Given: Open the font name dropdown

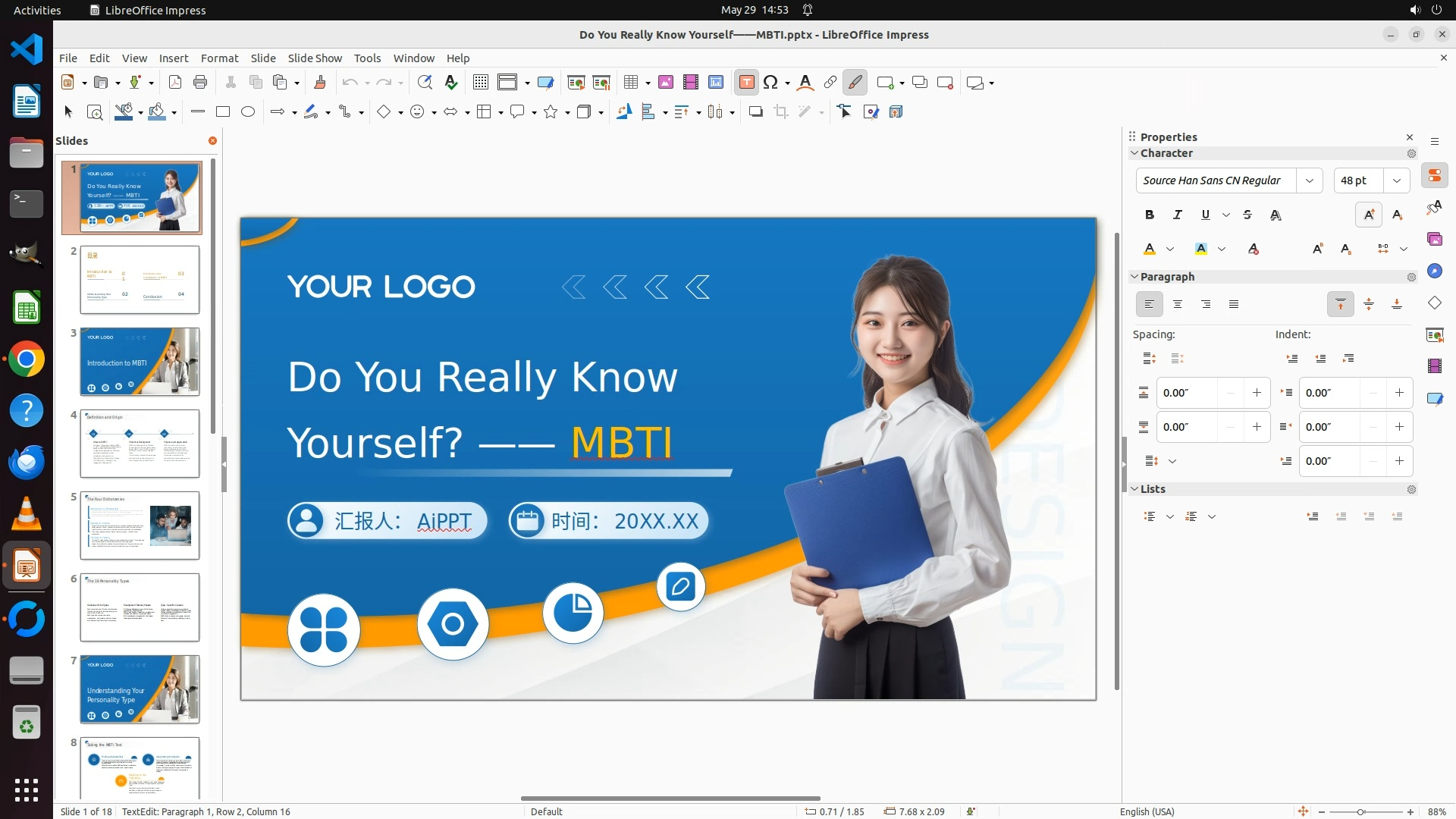Looking at the screenshot, I should point(1309,180).
